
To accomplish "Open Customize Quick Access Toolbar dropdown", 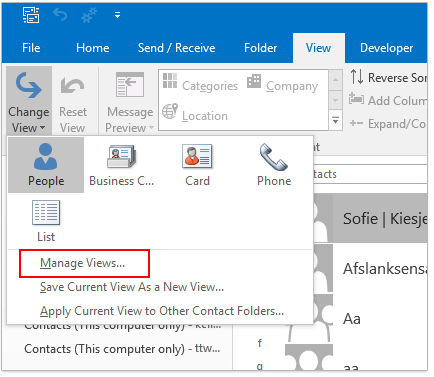I will click(x=117, y=15).
